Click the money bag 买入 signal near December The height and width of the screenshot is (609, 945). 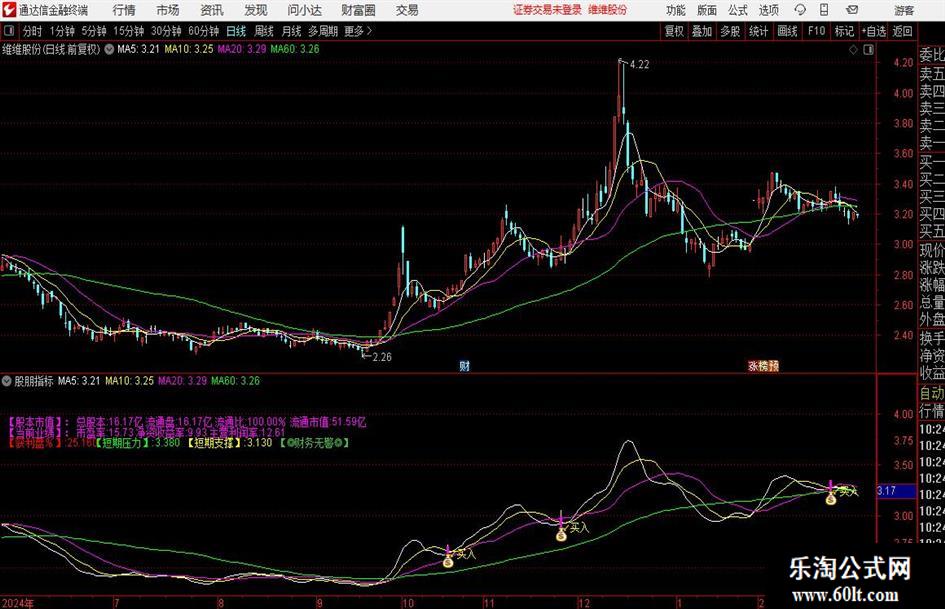tap(561, 534)
